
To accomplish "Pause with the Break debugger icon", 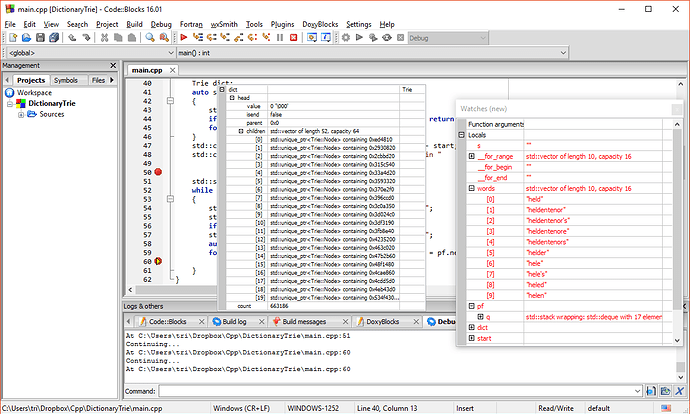I will click(x=280, y=38).
